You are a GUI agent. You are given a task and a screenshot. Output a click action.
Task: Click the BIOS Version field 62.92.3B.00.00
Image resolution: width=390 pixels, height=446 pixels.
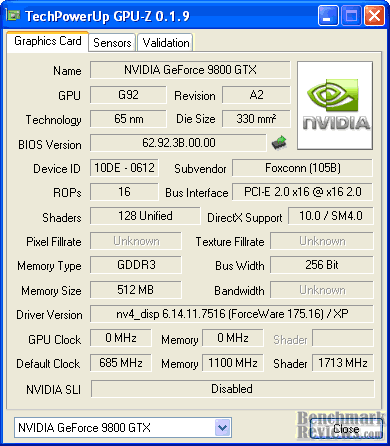[x=178, y=143]
